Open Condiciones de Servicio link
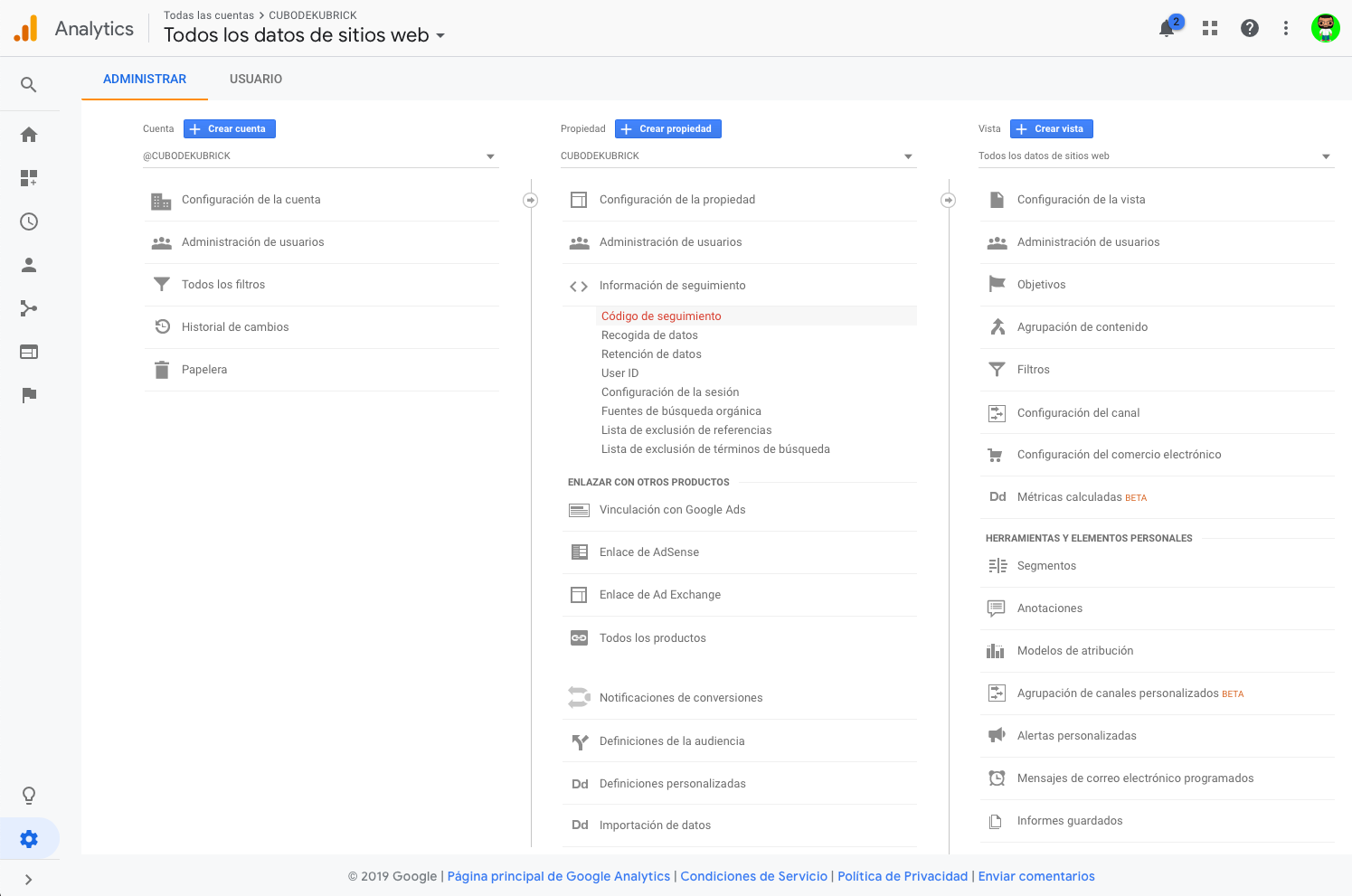The image size is (1352, 896). [754, 876]
